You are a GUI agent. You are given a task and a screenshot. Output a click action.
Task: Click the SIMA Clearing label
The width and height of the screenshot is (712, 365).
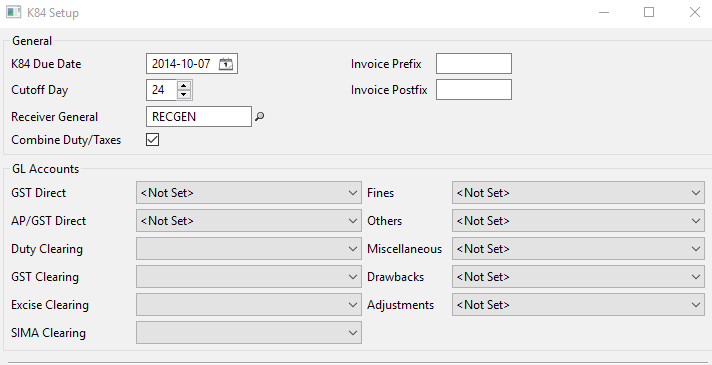coord(49,333)
